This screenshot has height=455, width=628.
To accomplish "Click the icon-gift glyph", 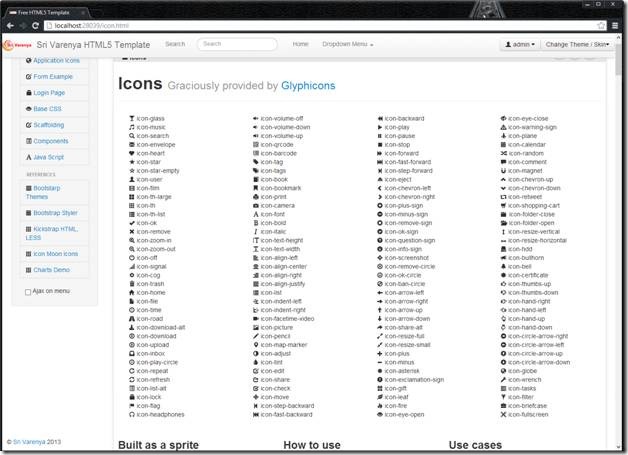I will 380,389.
